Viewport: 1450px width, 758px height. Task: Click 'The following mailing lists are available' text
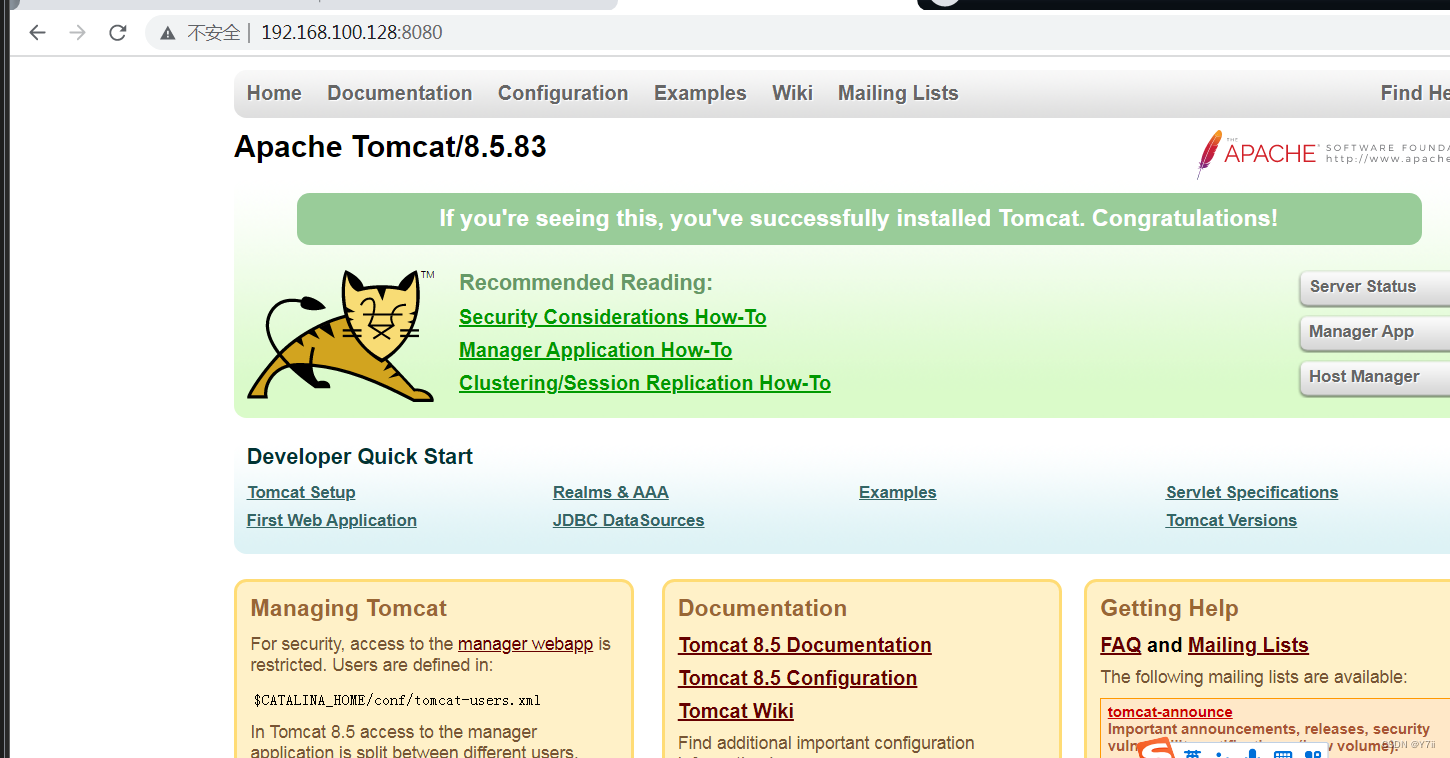point(1254,677)
